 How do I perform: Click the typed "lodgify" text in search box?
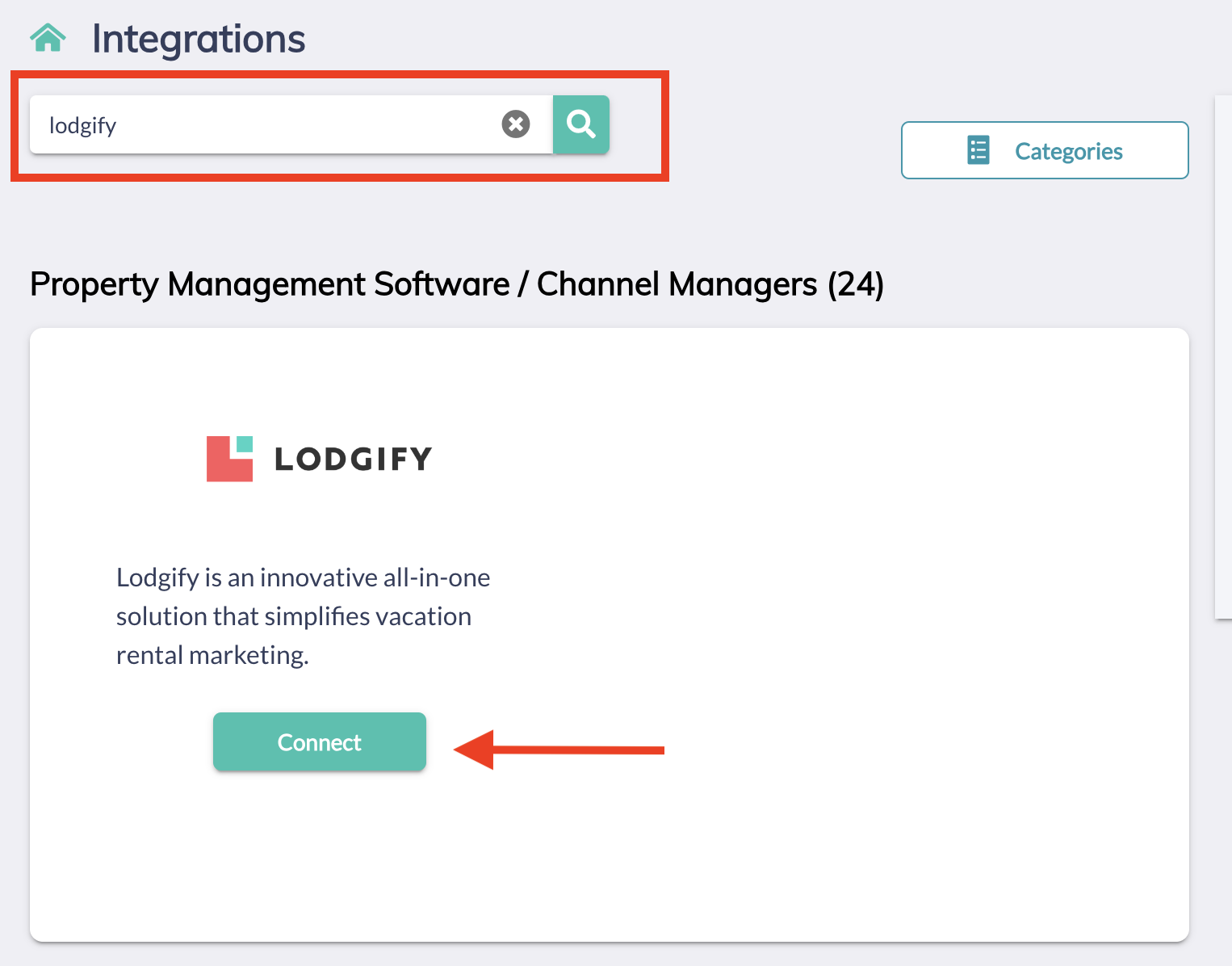[x=82, y=125]
